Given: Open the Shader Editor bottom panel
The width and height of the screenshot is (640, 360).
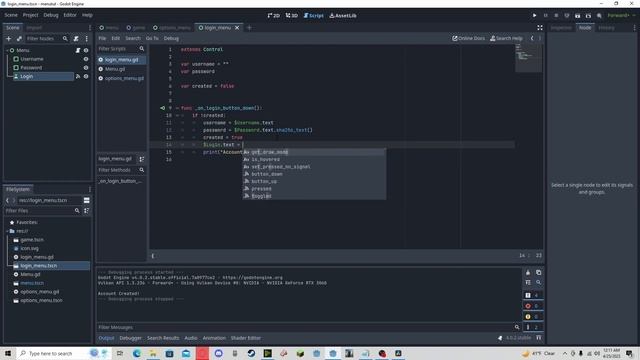Looking at the screenshot, I should (x=245, y=338).
